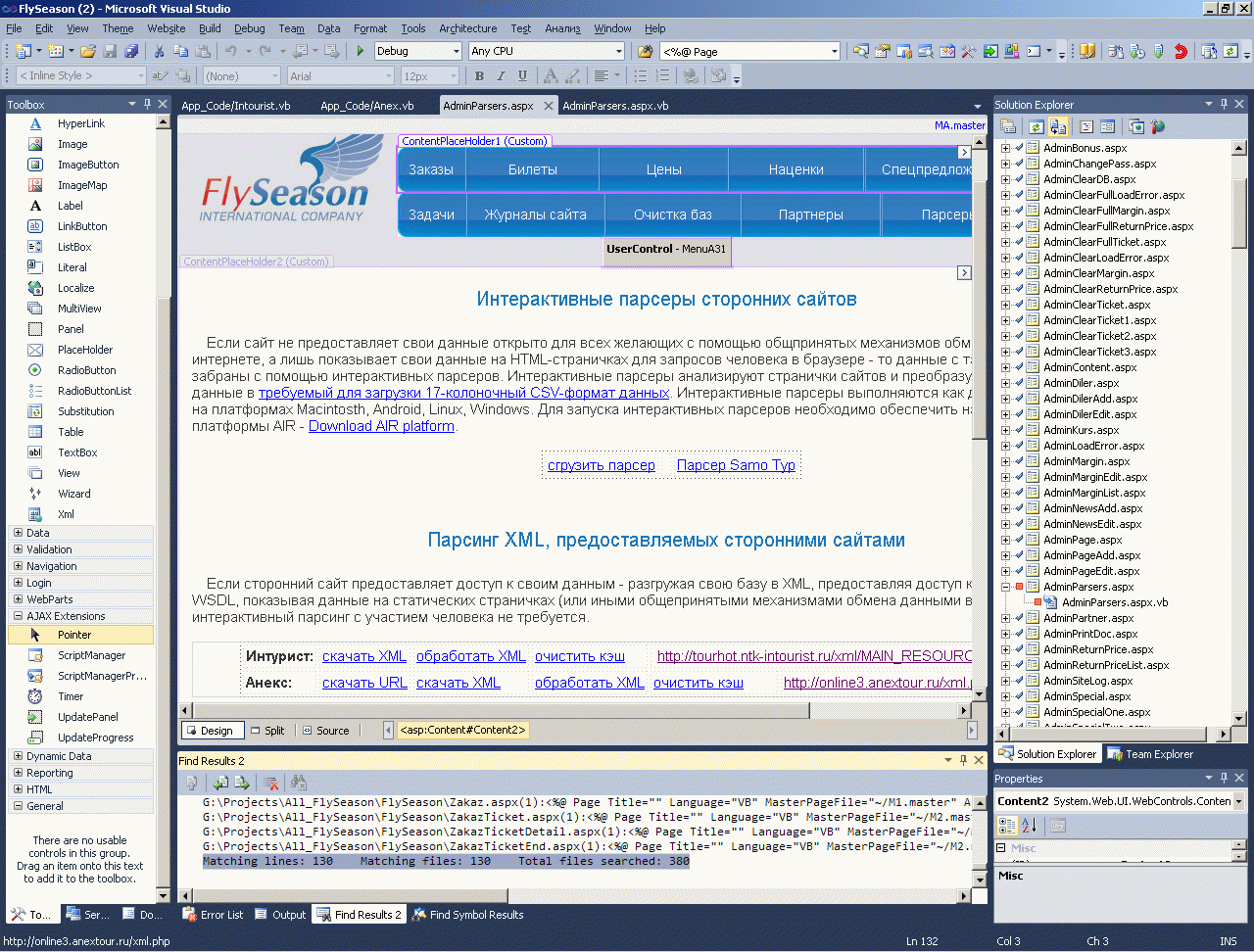Click Nest Related Files icon in Solution Explorer

(1058, 126)
